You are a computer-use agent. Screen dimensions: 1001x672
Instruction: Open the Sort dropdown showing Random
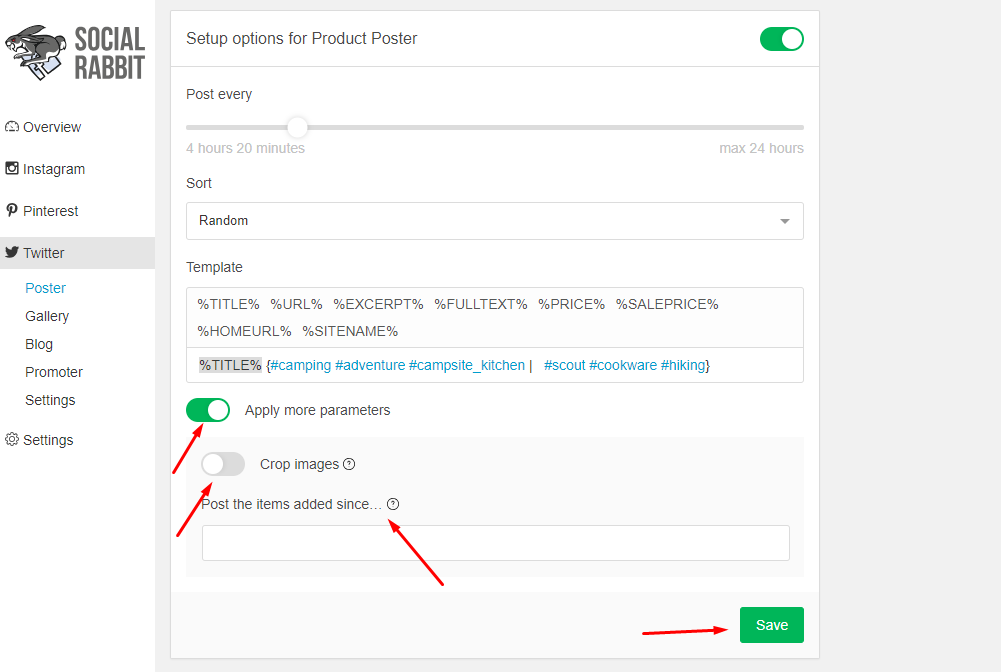[x=495, y=221]
